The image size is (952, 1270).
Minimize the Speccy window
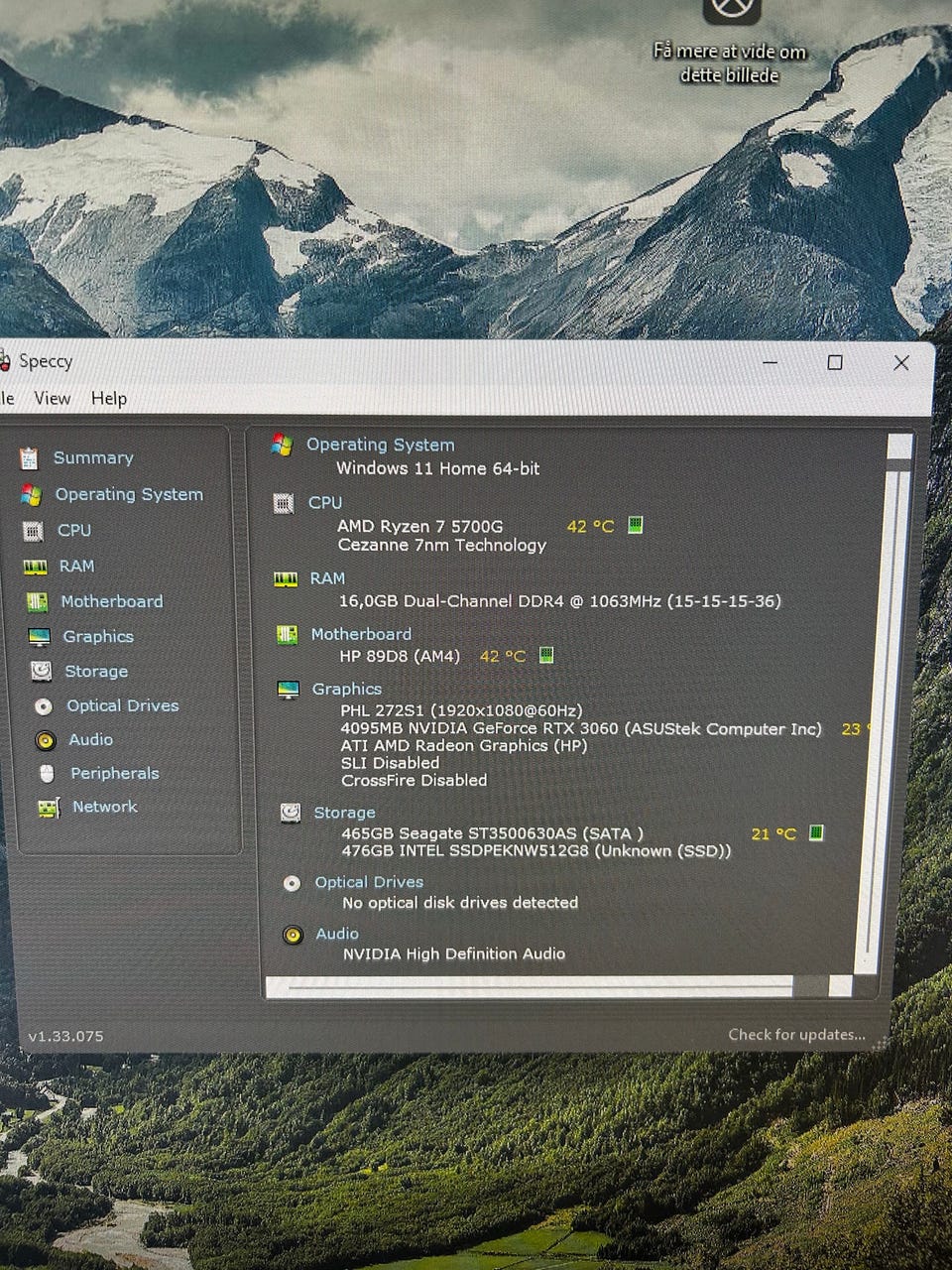[771, 362]
